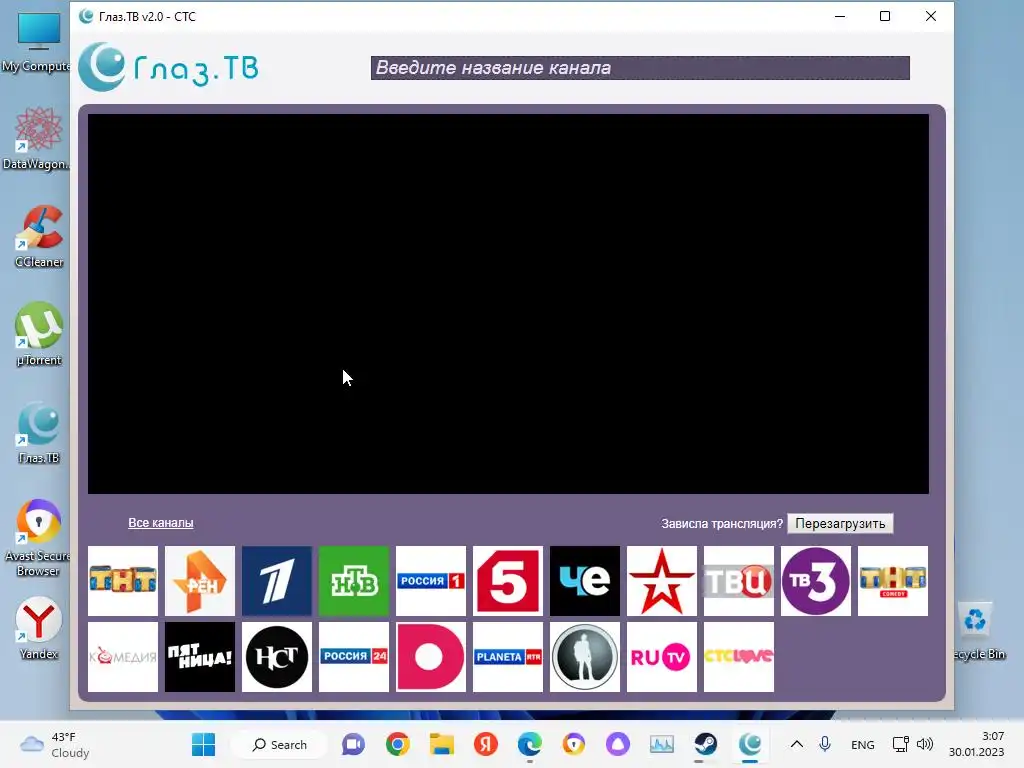Image resolution: width=1024 pixels, height=768 pixels.
Task: Click the microphone tray icon
Action: click(x=825, y=744)
